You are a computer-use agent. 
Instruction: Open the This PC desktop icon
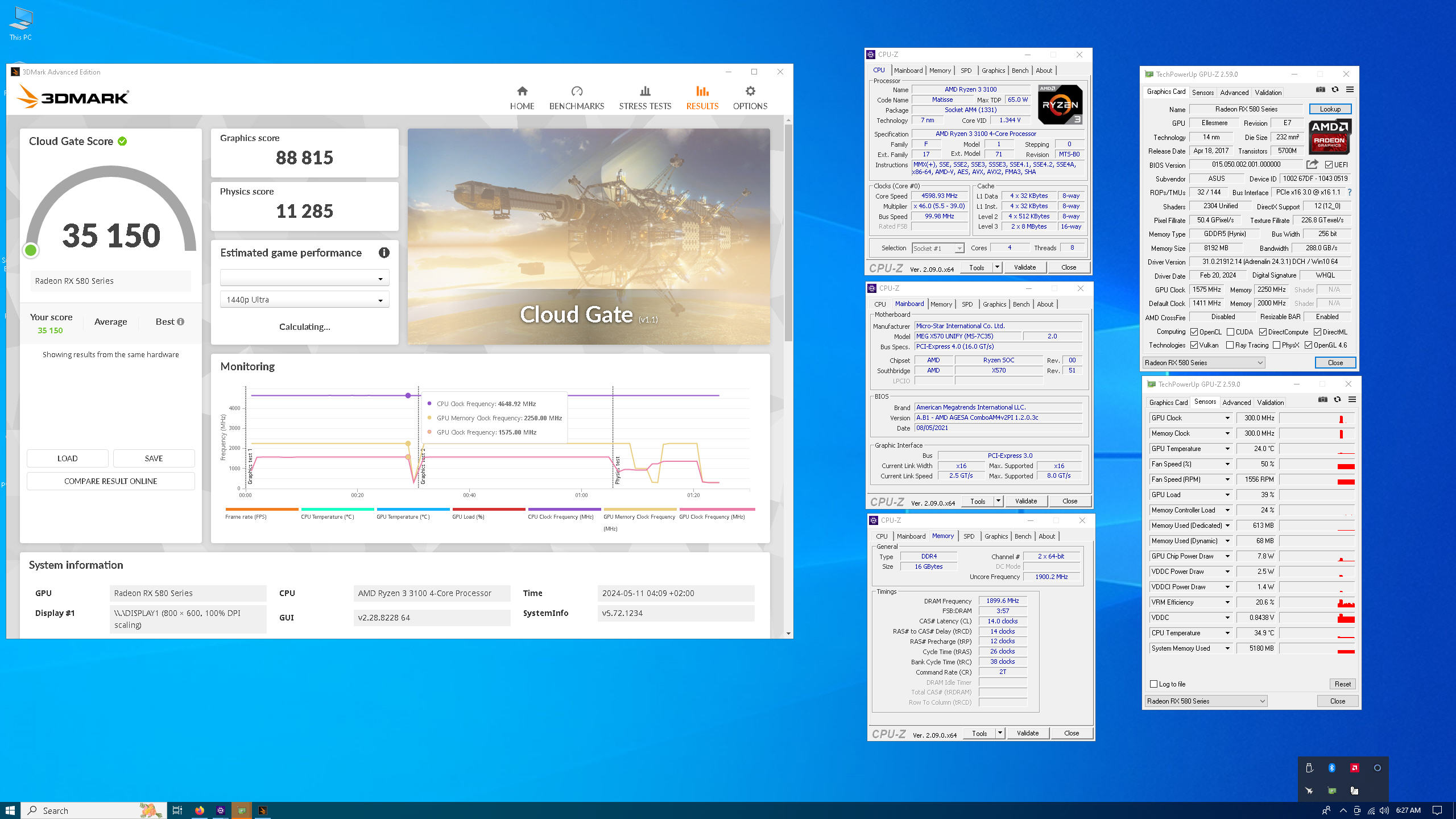point(20,24)
